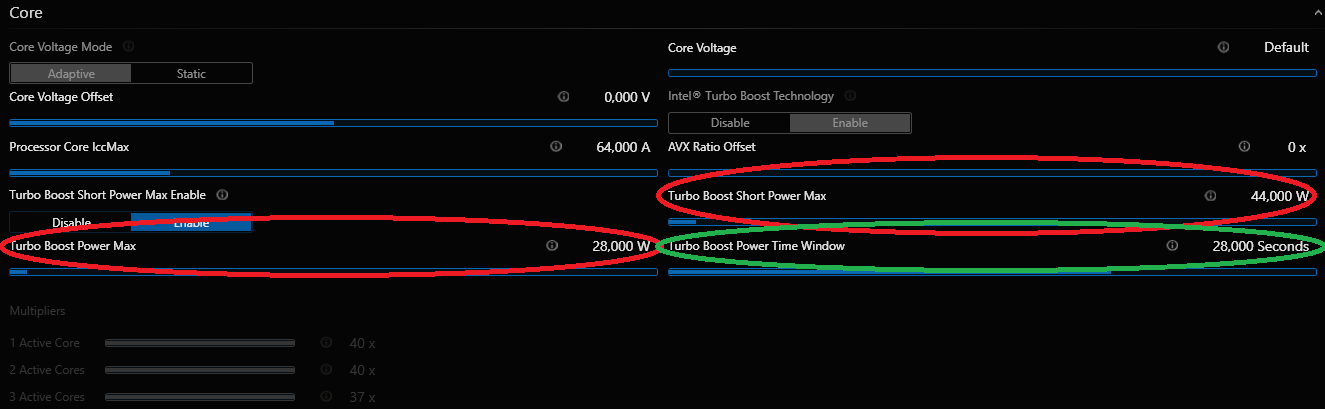Click info icon for Turbo Boost Power Max

click(x=551, y=245)
